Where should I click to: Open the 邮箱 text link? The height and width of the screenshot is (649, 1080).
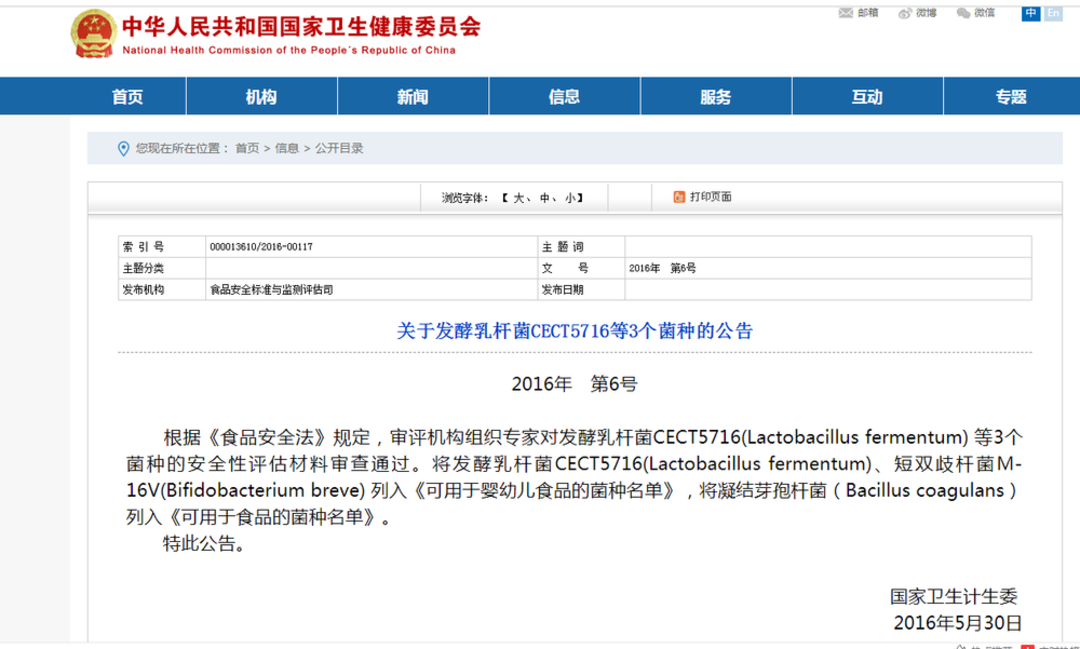868,13
